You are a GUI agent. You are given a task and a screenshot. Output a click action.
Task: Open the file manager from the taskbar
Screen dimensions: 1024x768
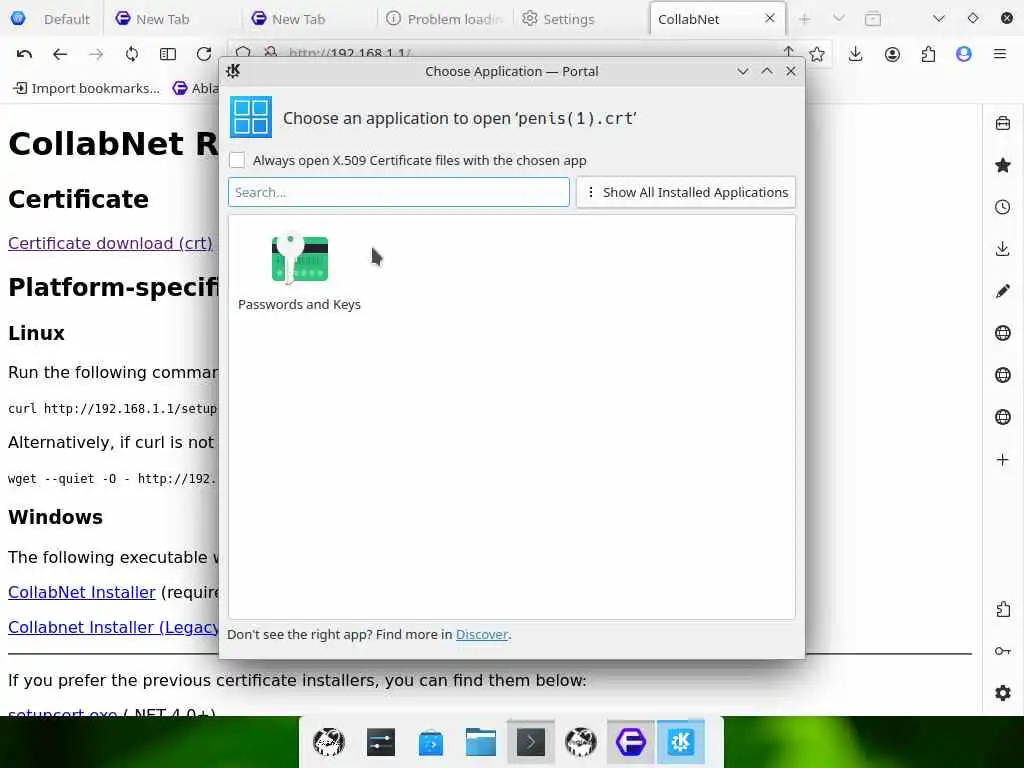point(481,743)
